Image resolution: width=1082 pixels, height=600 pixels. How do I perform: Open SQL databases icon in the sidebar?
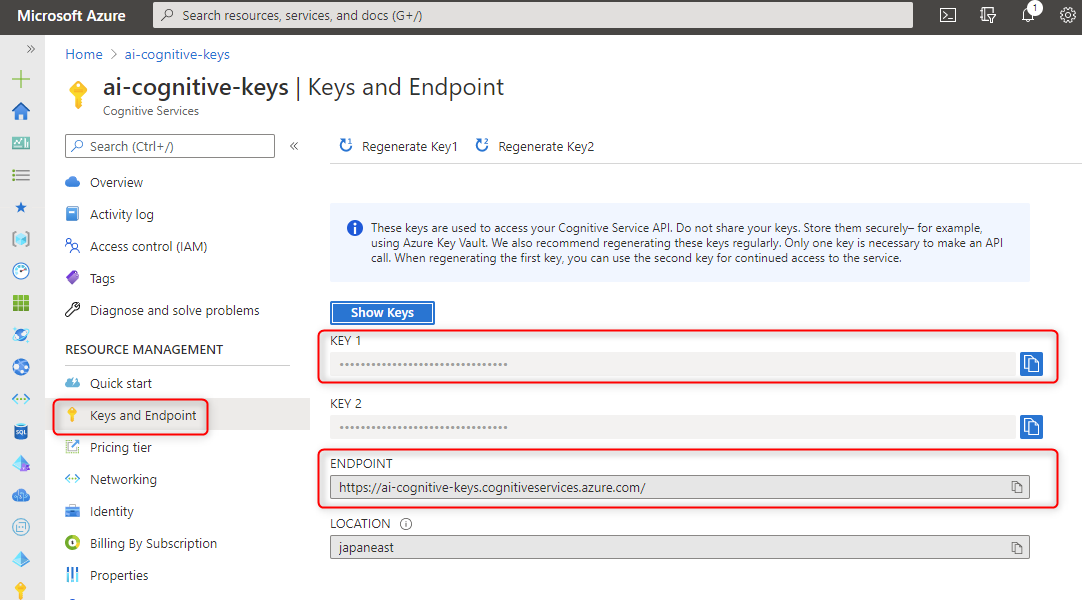[21, 431]
